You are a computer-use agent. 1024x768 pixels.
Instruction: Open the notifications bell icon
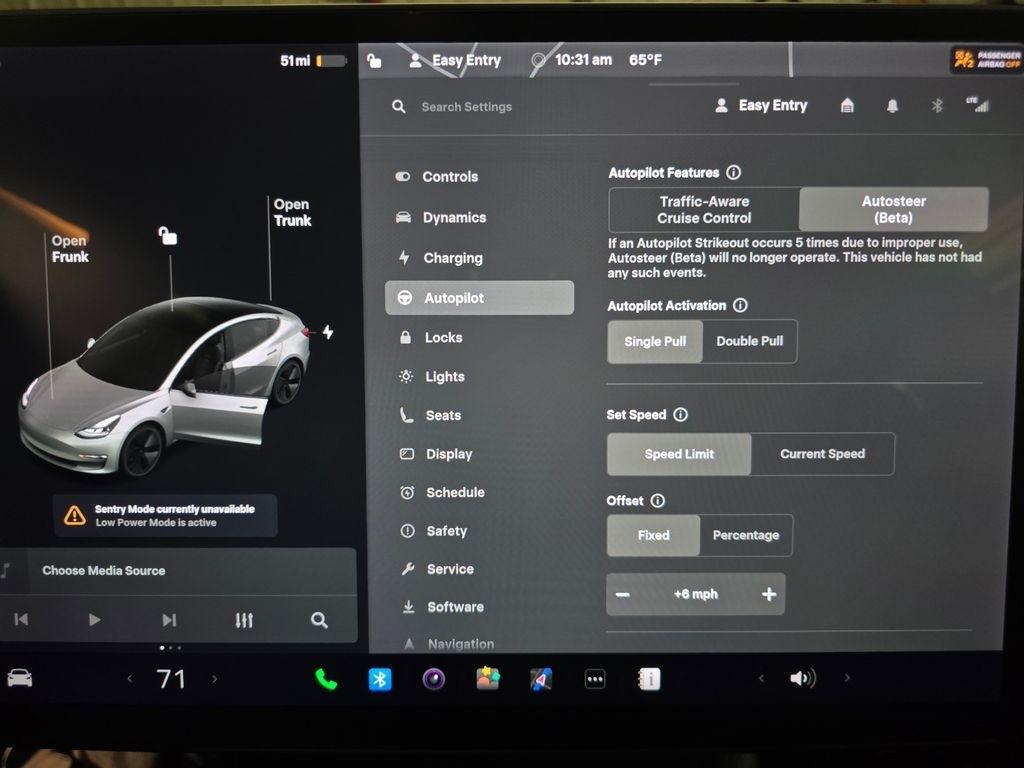point(892,106)
